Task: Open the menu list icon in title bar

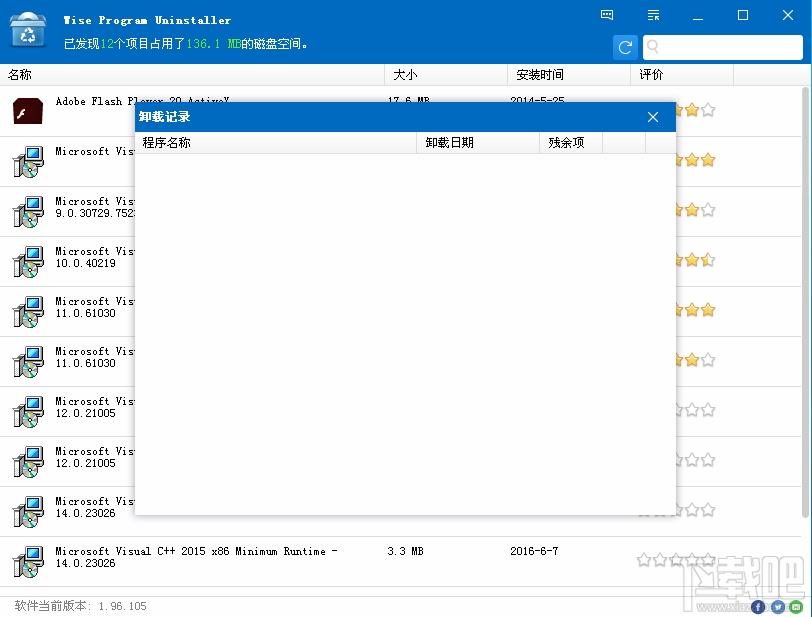Action: [654, 15]
